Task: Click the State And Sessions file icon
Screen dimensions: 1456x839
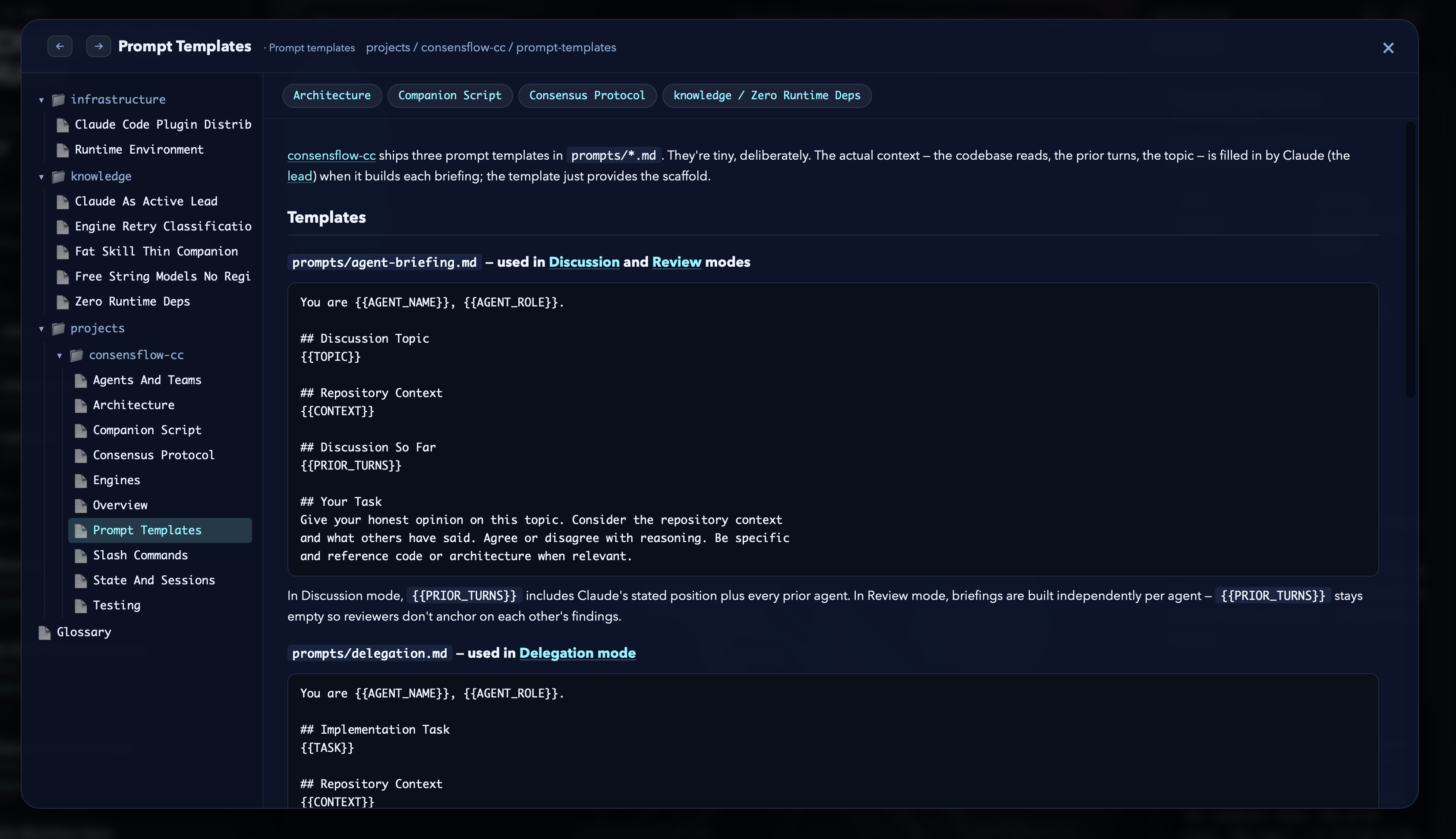Action: (81, 580)
